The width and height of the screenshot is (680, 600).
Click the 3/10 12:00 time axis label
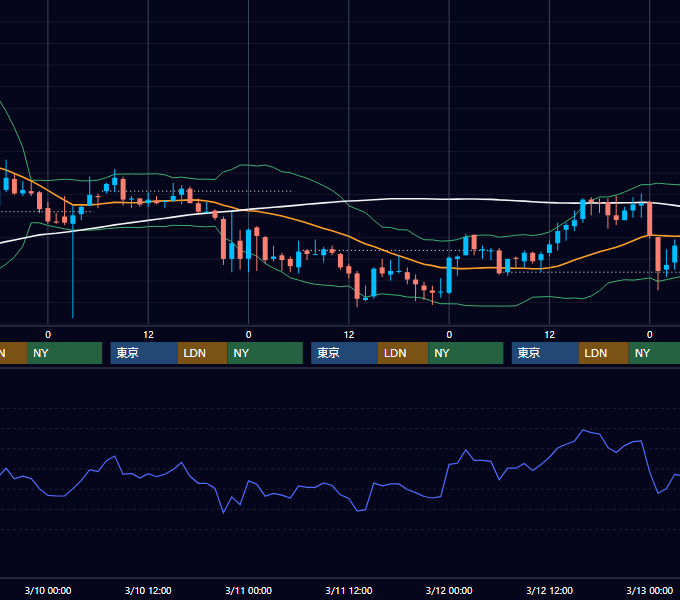pyautogui.click(x=148, y=590)
